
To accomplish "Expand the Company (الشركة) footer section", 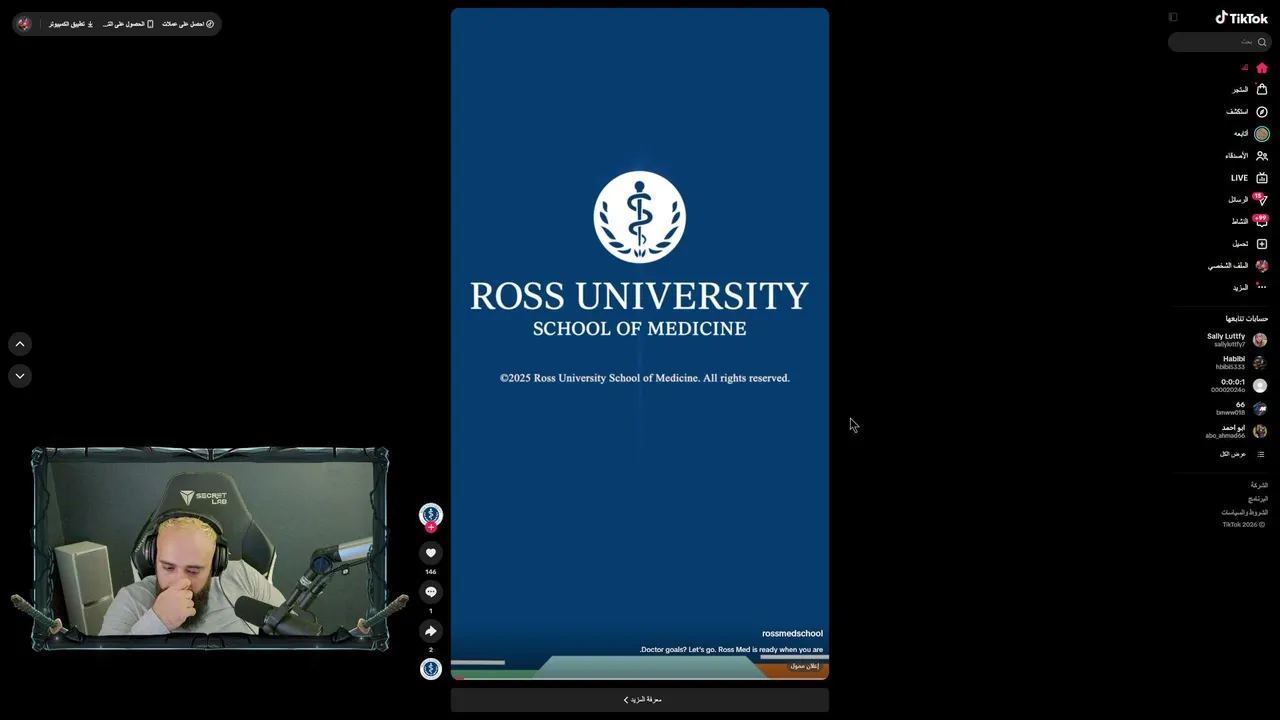I will click(x=1259, y=485).
